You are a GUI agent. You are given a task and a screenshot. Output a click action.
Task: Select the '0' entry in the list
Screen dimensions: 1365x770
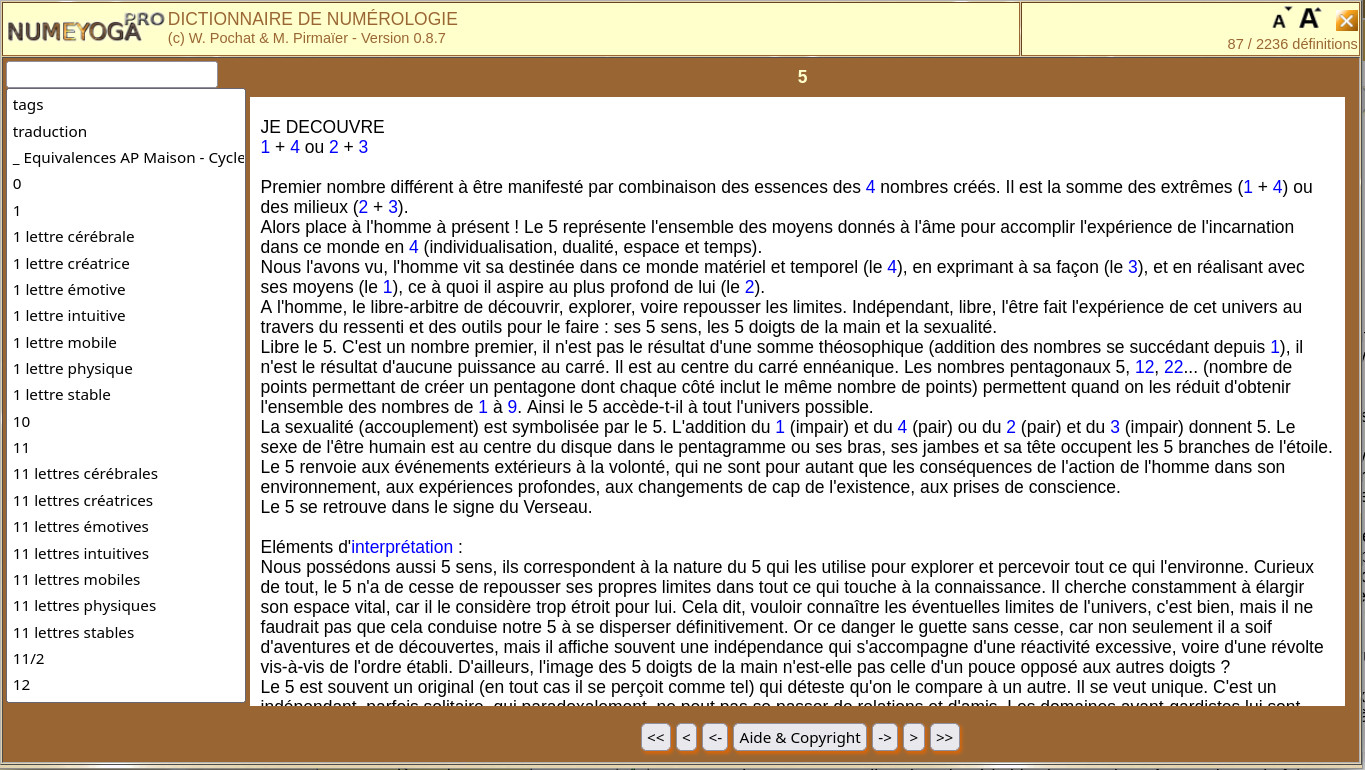click(126, 184)
